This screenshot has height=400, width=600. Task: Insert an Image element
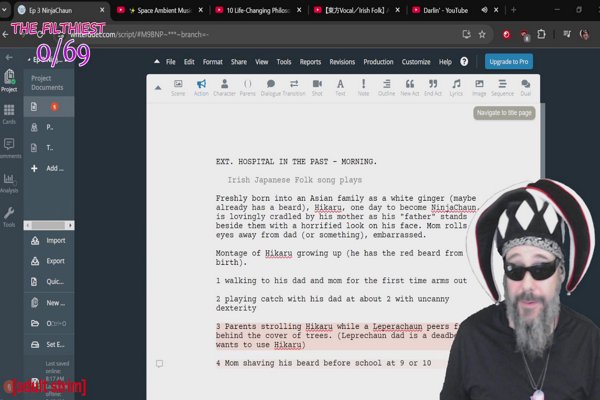[479, 88]
